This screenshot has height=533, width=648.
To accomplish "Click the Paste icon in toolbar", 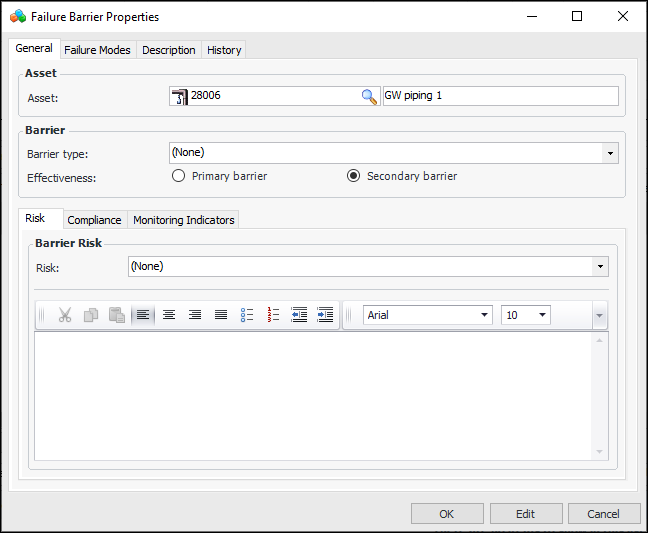I will click(x=117, y=315).
